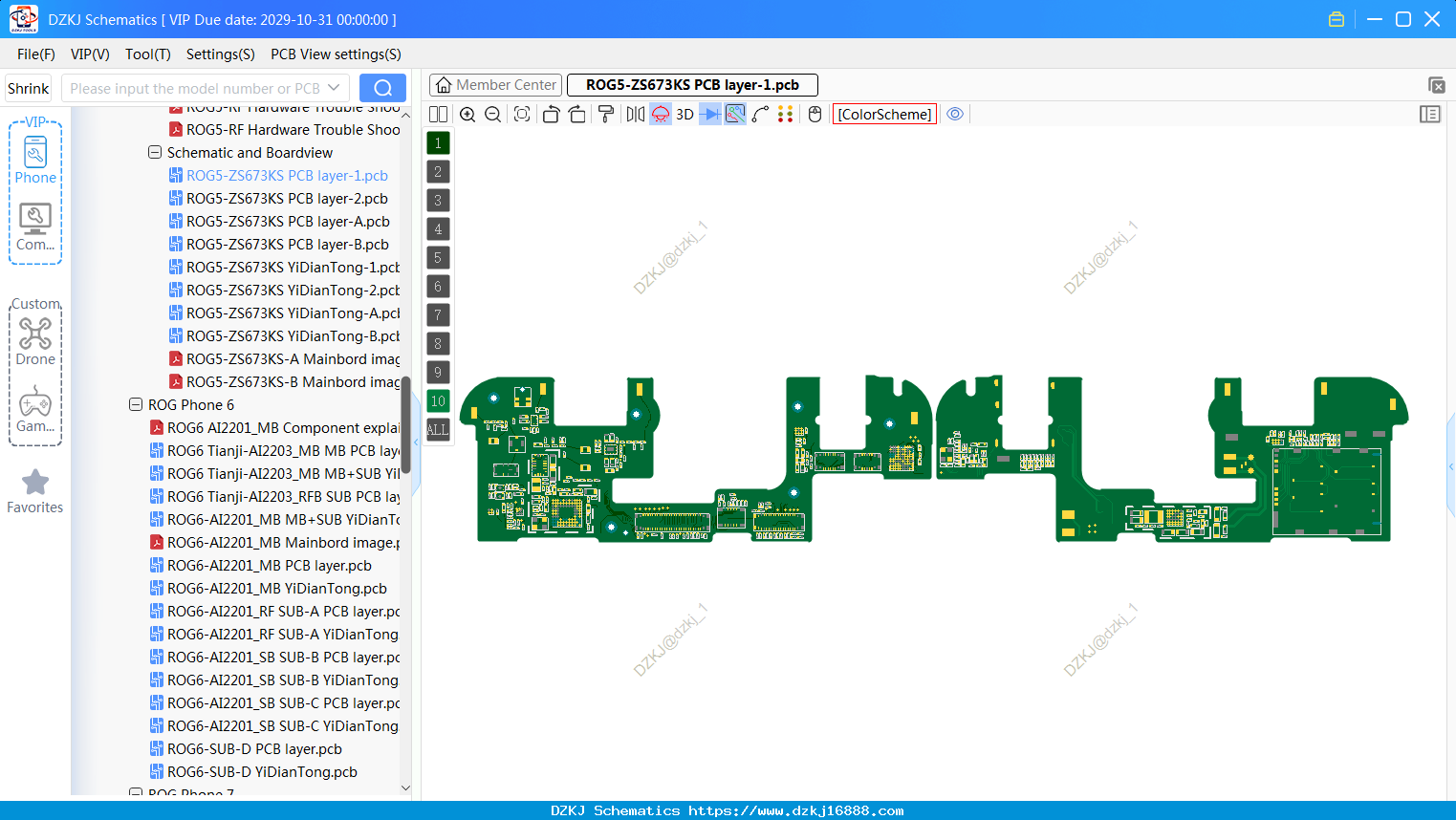Click the zoom out magnifier
The width and height of the screenshot is (1456, 820).
coord(493,115)
